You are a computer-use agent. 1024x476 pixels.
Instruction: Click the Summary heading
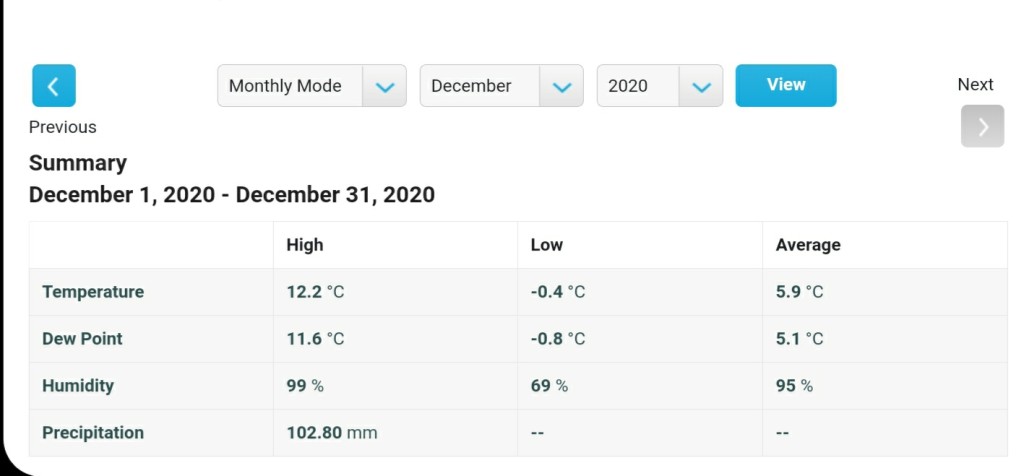(78, 163)
